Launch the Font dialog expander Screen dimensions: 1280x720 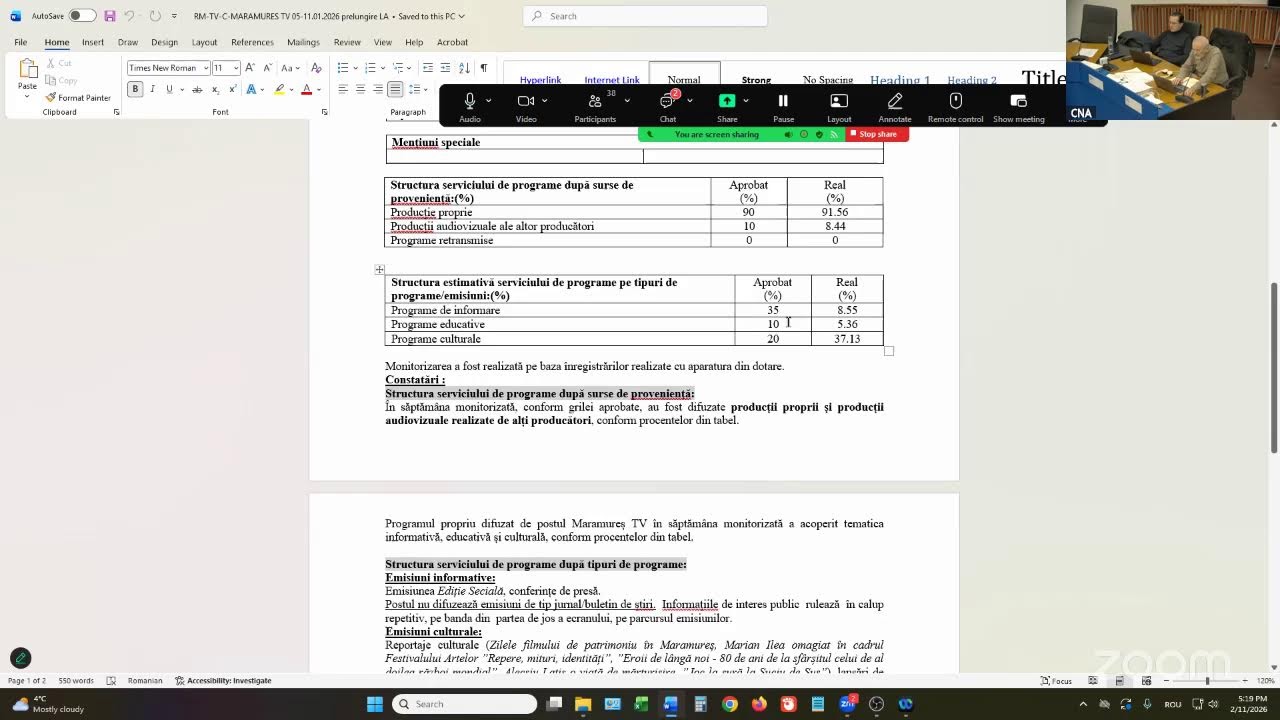point(324,112)
